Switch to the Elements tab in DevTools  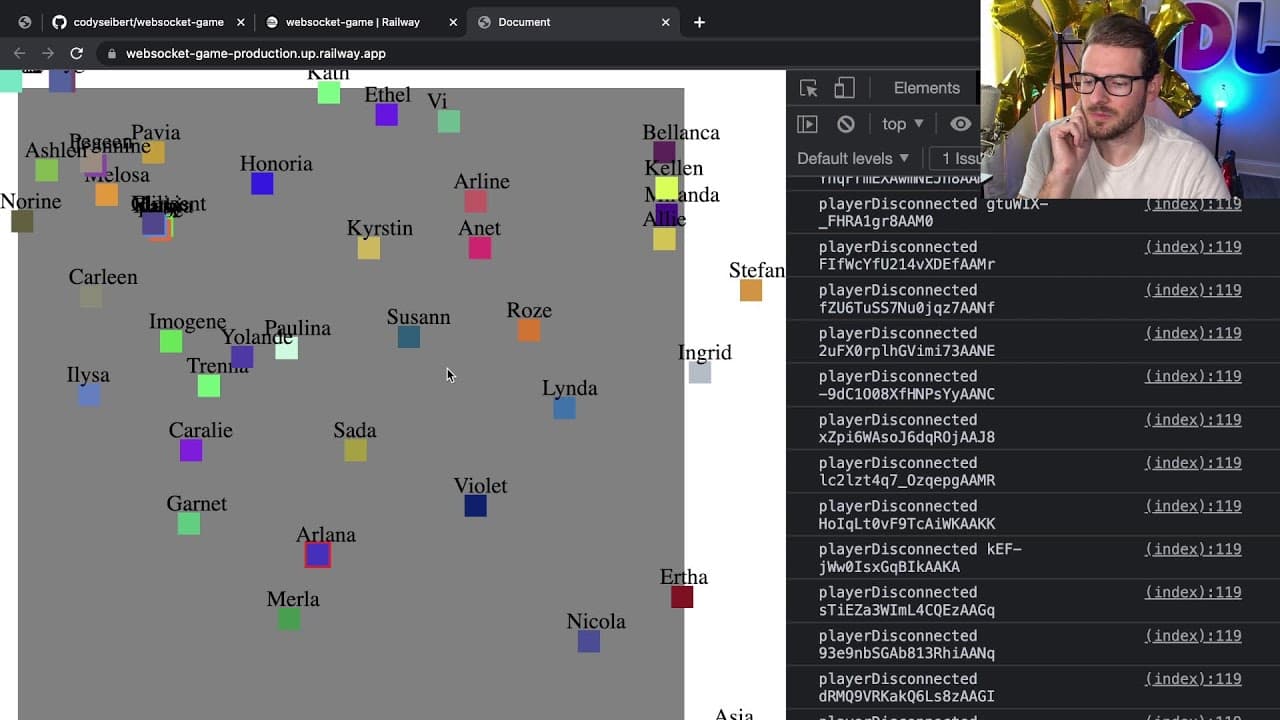(926, 88)
